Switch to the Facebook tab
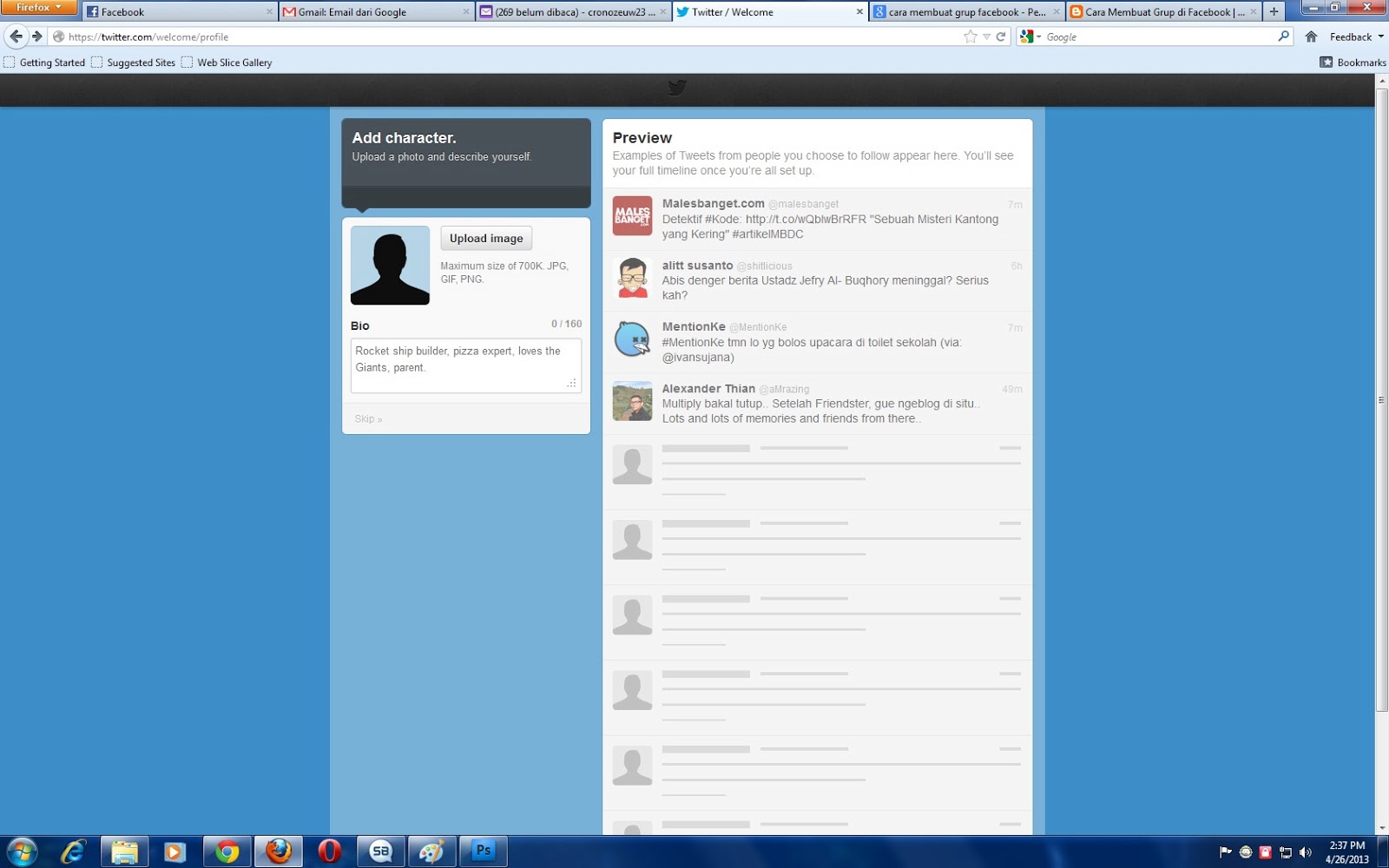 tap(180, 11)
